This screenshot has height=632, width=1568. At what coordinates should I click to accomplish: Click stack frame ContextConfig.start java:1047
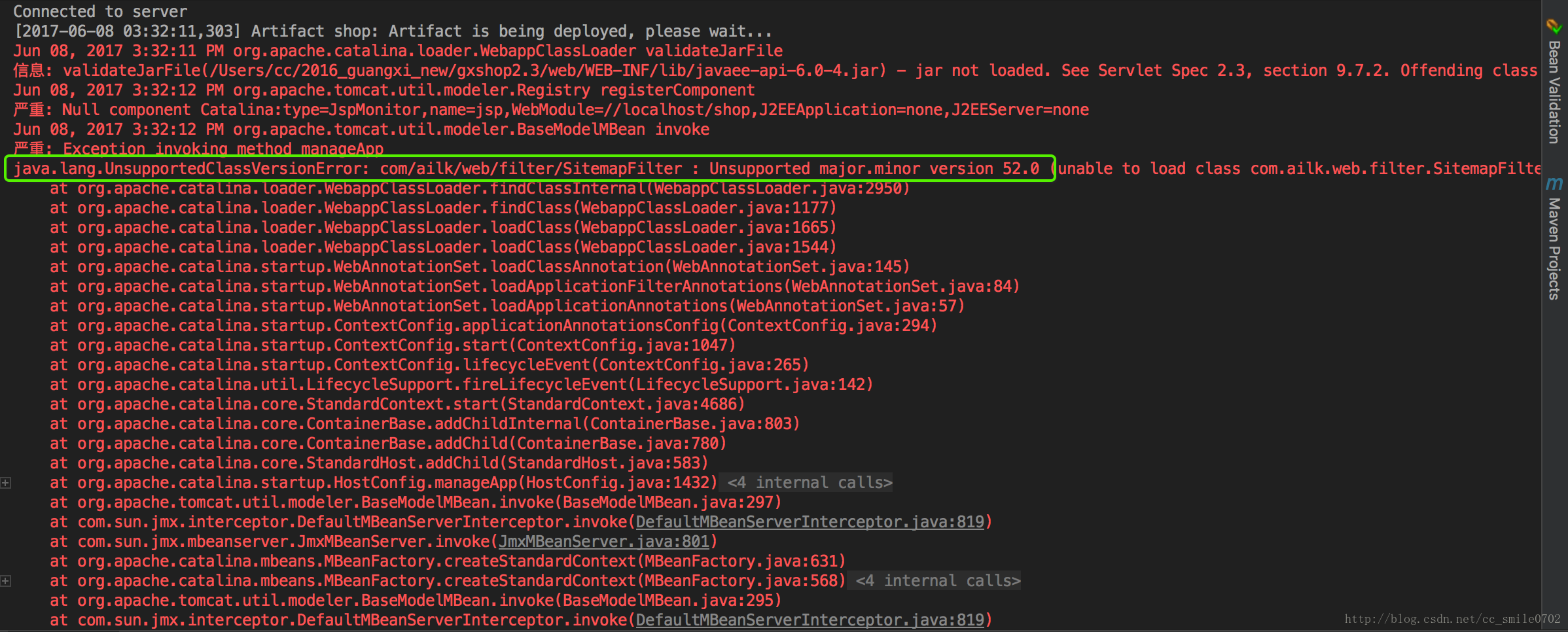tap(393, 345)
